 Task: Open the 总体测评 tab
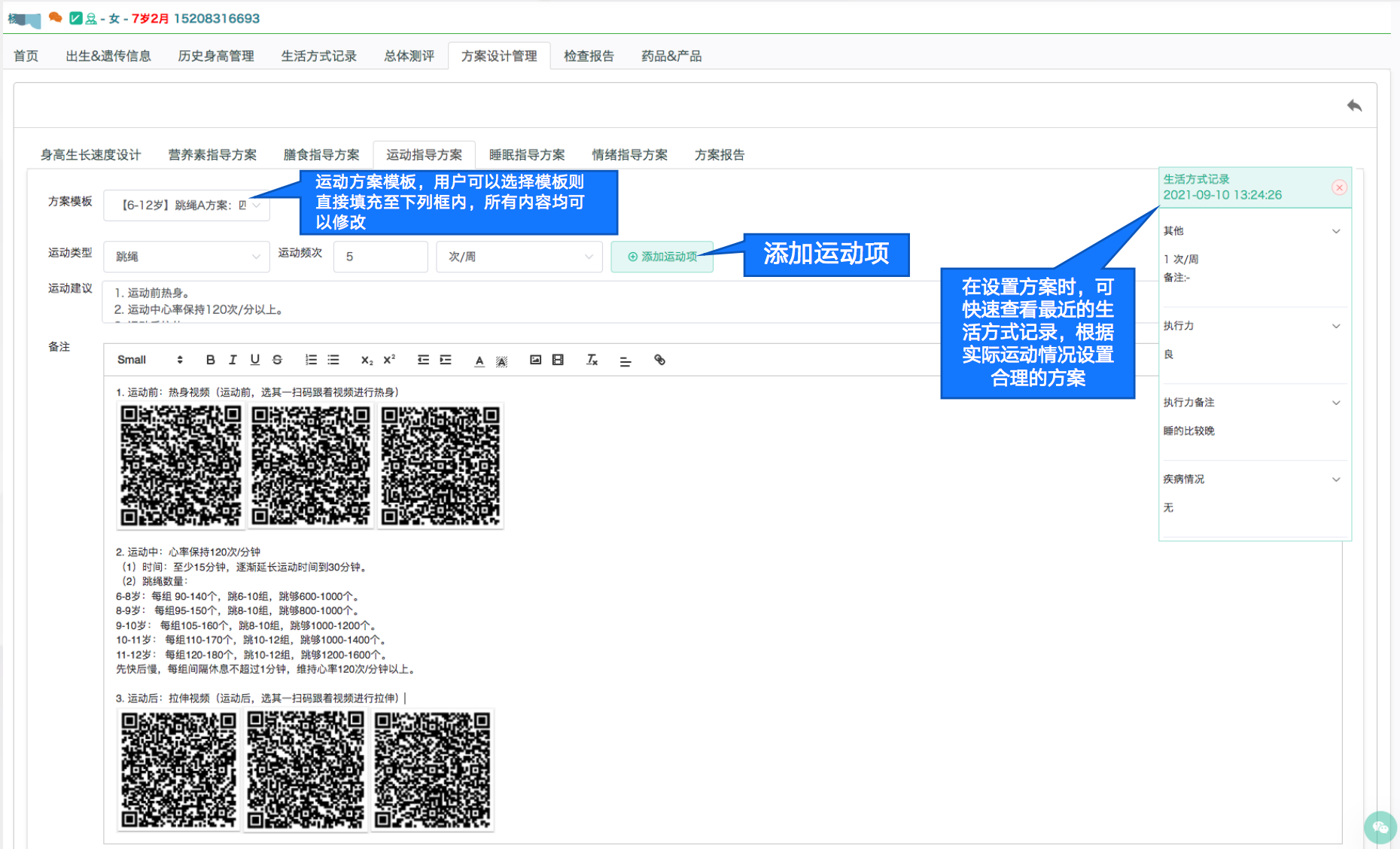(x=409, y=56)
